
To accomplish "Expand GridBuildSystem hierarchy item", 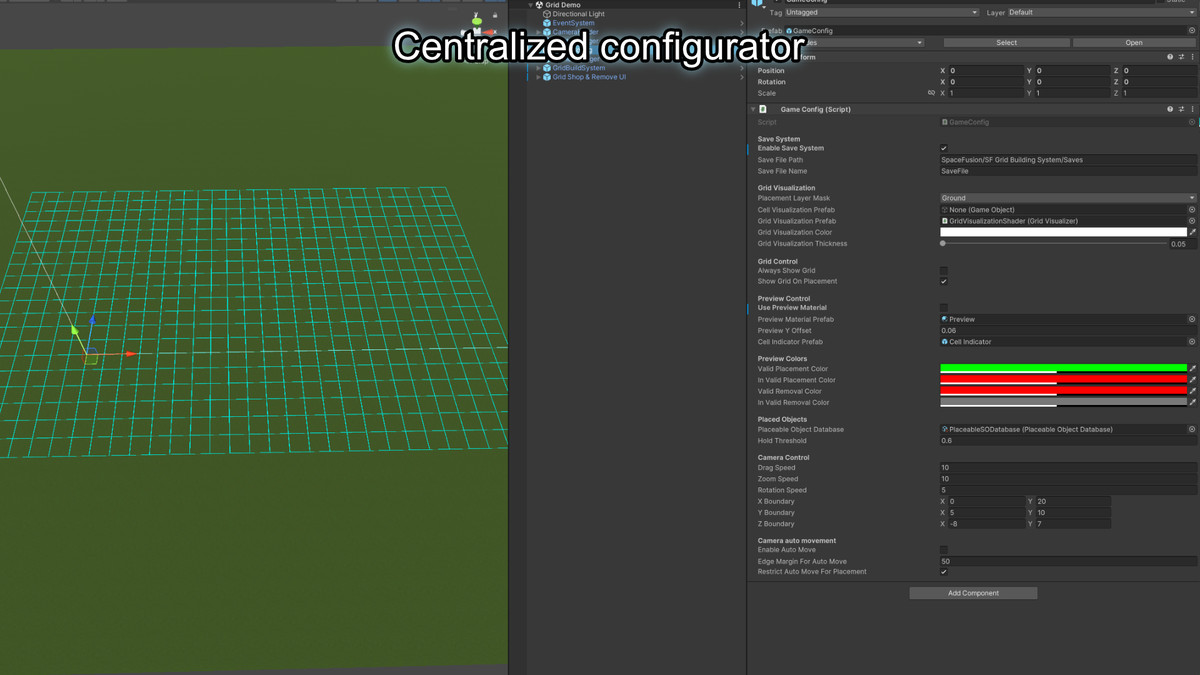I will 538,68.
